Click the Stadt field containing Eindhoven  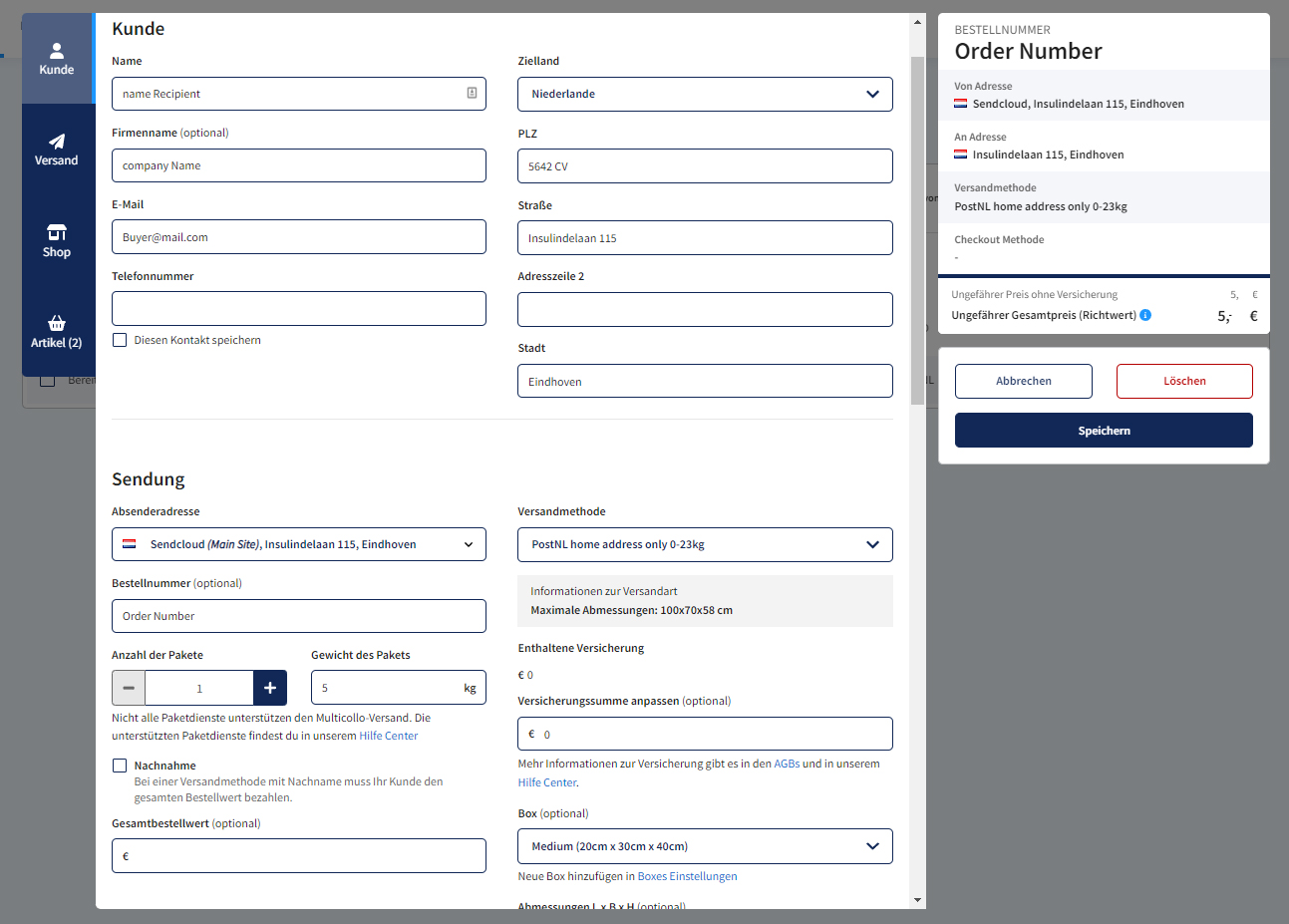[x=705, y=381]
